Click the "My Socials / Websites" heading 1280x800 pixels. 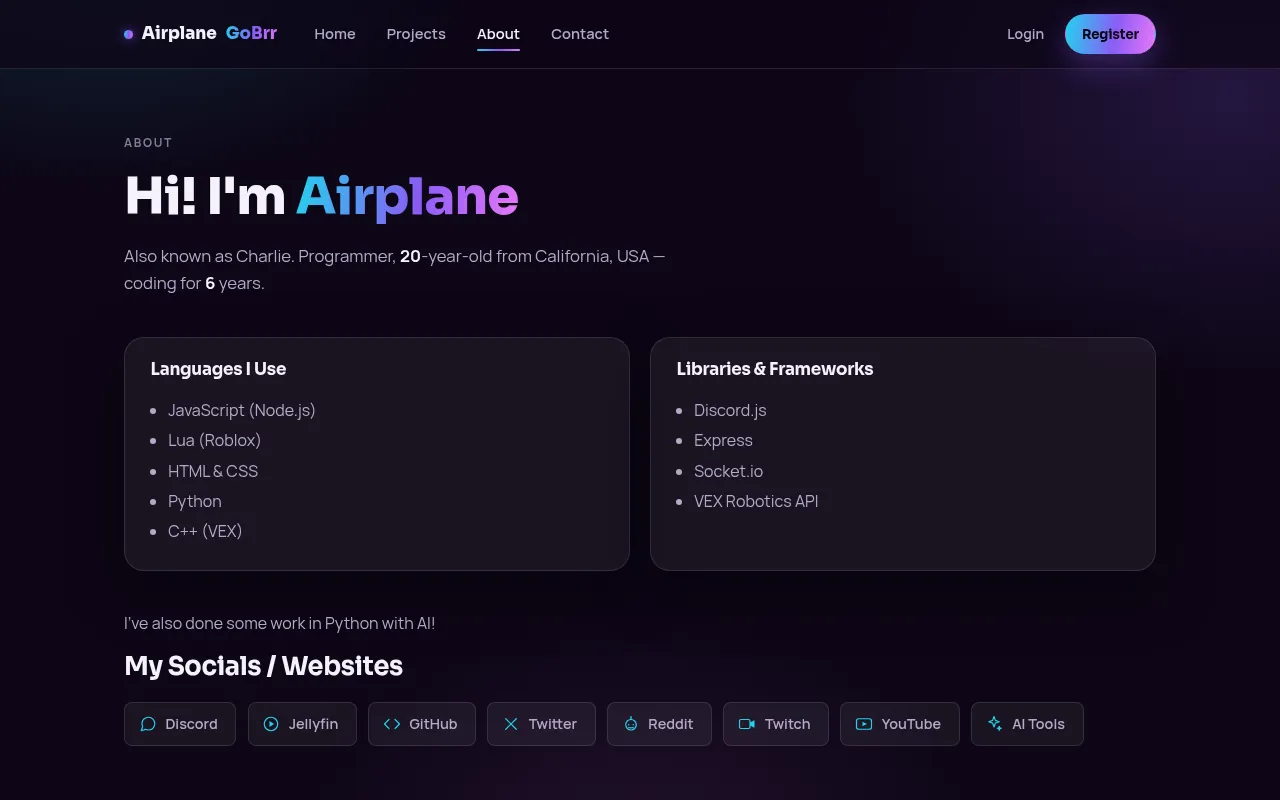[264, 666]
